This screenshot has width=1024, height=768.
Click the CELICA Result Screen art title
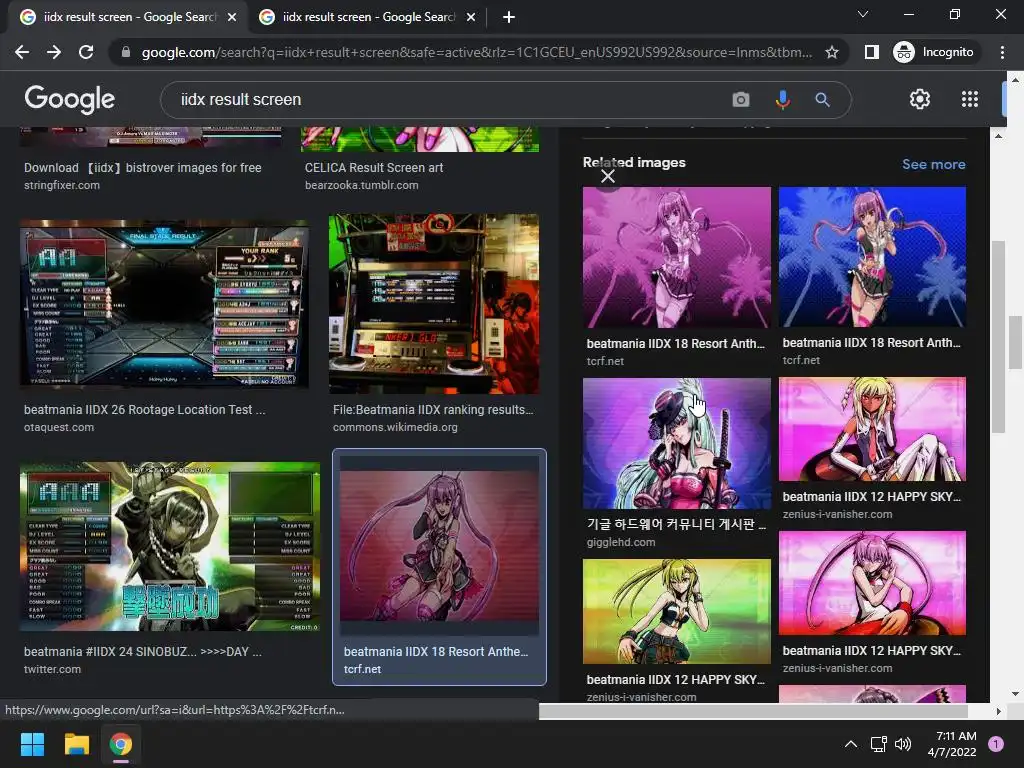(x=374, y=168)
